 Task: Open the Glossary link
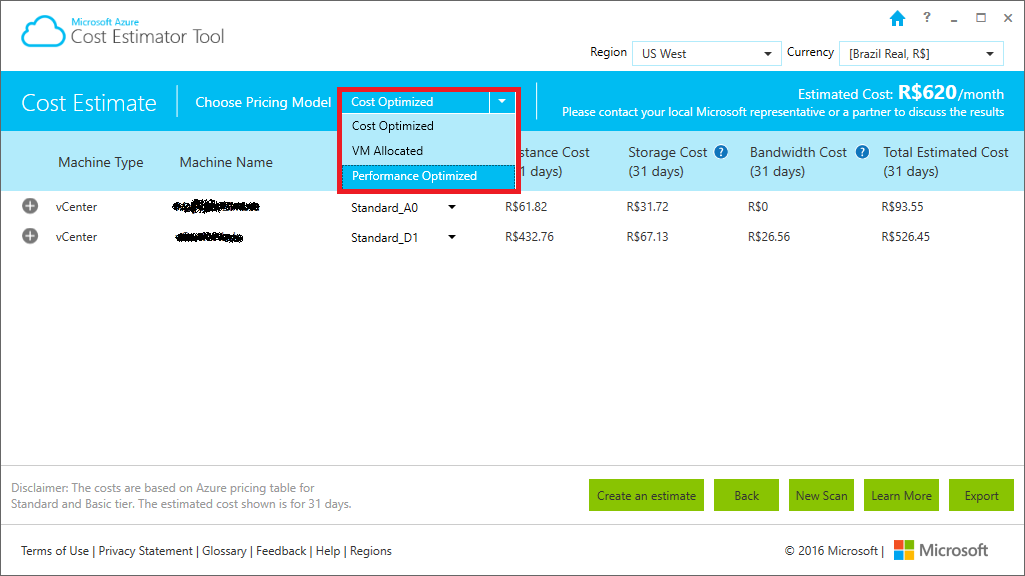pyautogui.click(x=224, y=551)
